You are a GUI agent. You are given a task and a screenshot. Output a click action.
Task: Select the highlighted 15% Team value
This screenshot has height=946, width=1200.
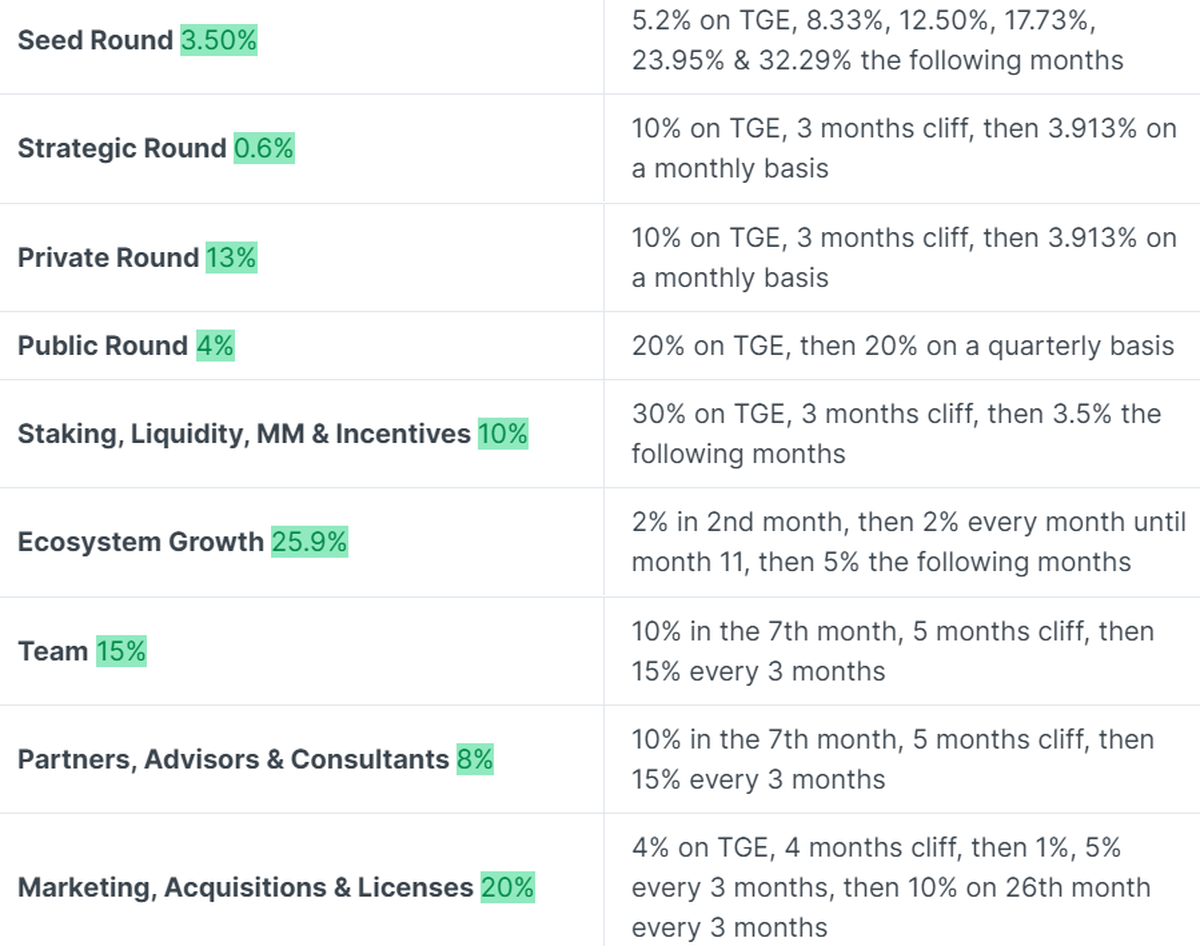click(x=121, y=652)
